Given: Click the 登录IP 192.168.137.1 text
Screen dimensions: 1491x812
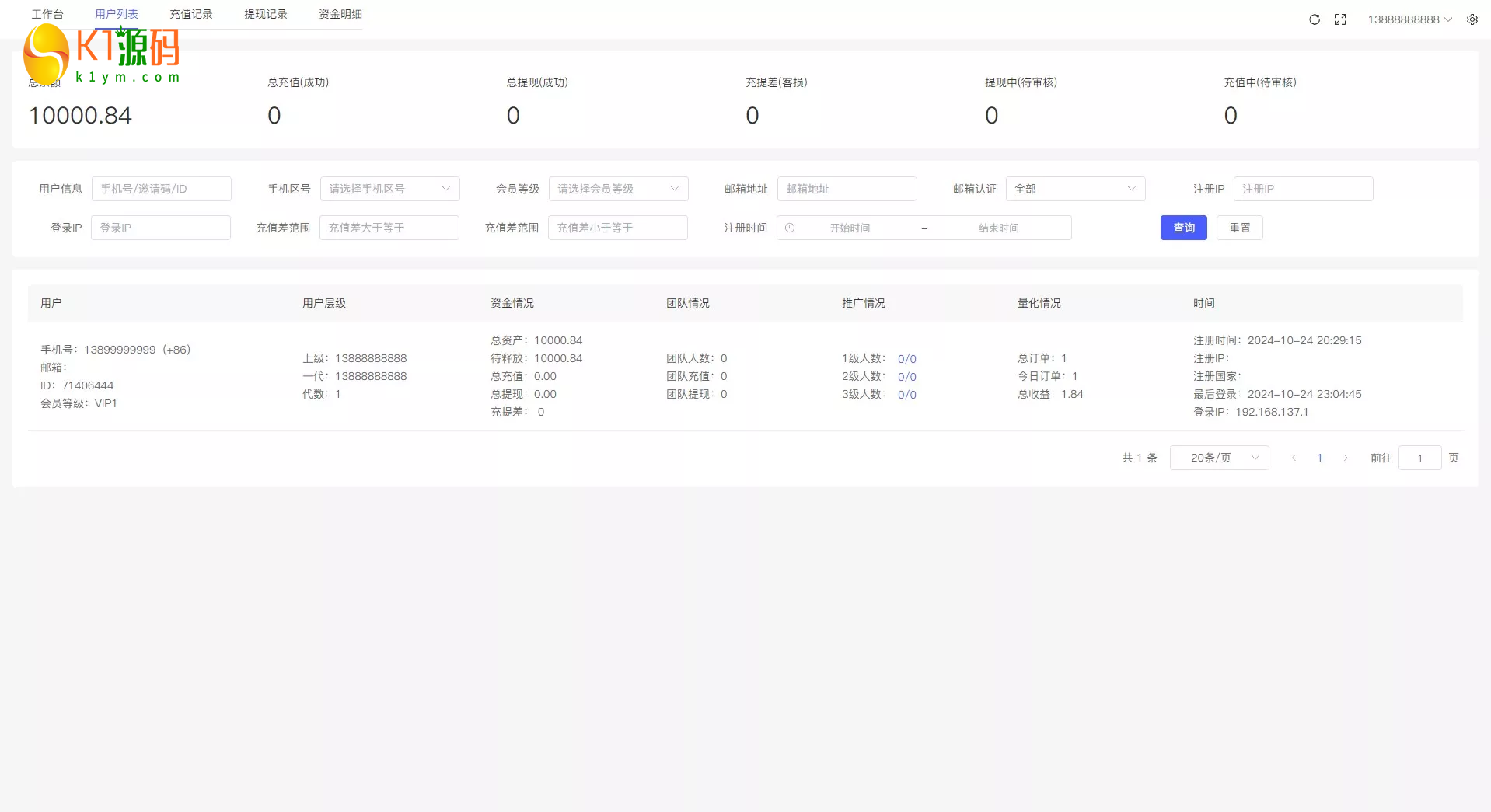Looking at the screenshot, I should coord(1251,412).
